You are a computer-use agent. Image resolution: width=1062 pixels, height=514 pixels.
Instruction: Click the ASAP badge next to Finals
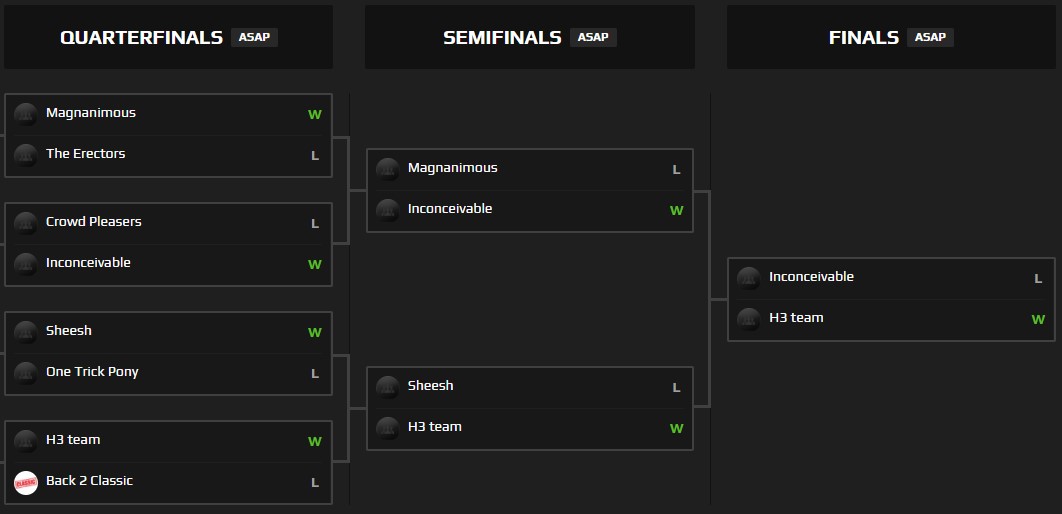pyautogui.click(x=930, y=38)
